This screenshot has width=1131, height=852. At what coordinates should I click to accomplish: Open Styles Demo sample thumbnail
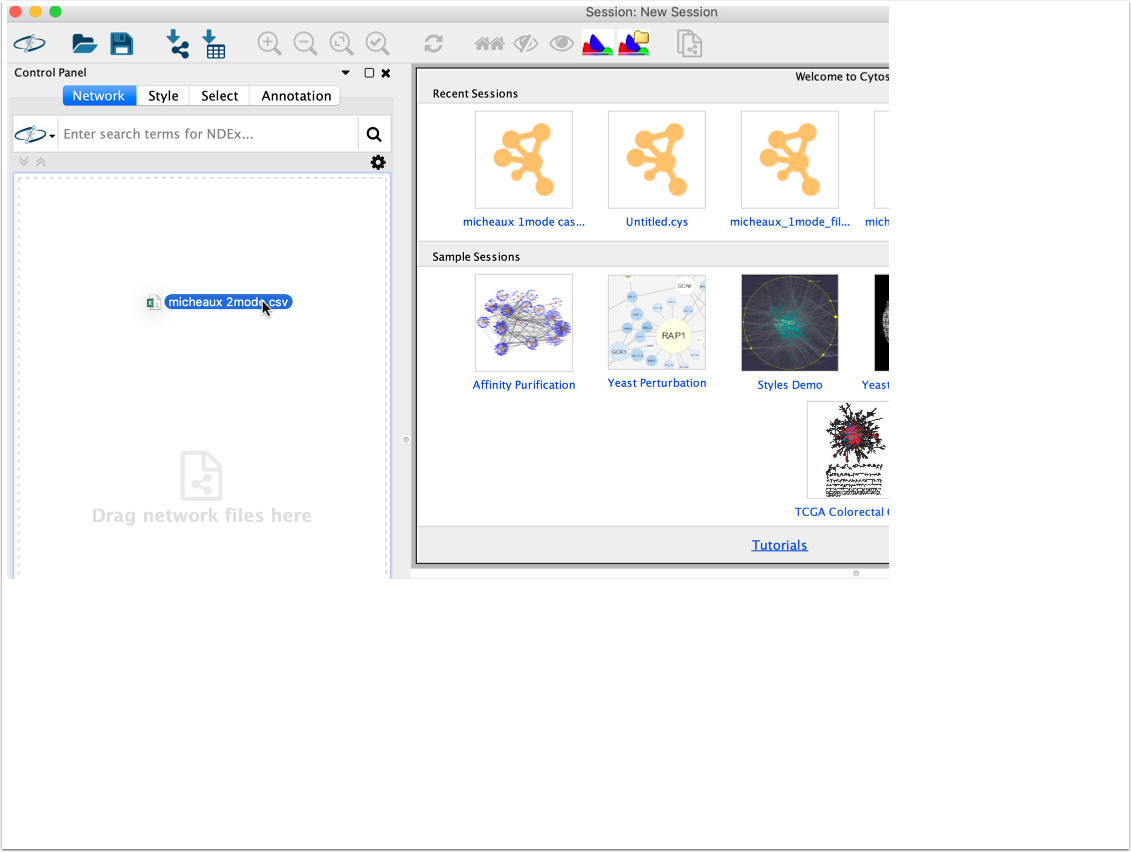tap(790, 322)
